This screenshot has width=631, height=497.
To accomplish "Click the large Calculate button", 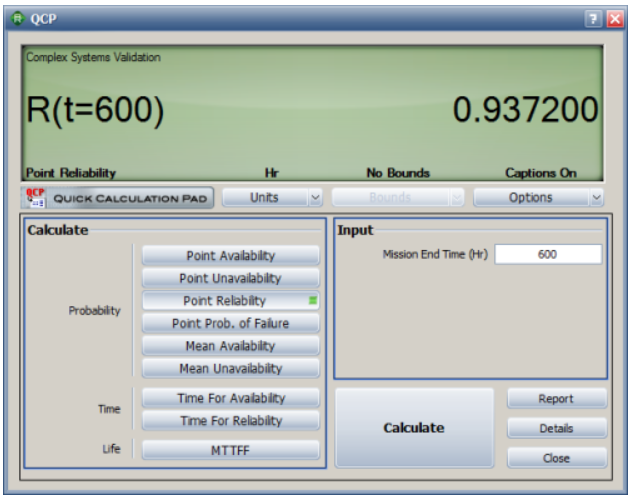I will point(414,427).
